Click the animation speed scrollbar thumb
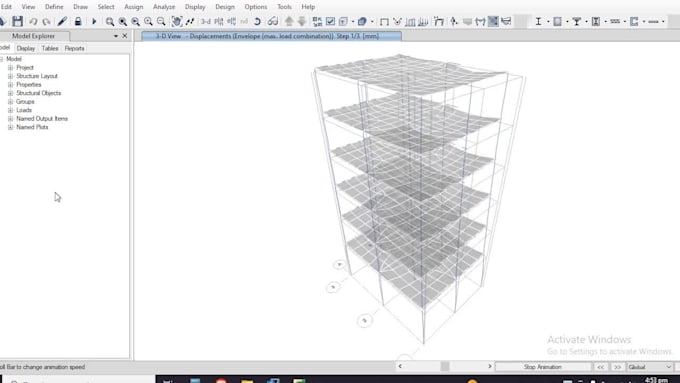 click(445, 367)
